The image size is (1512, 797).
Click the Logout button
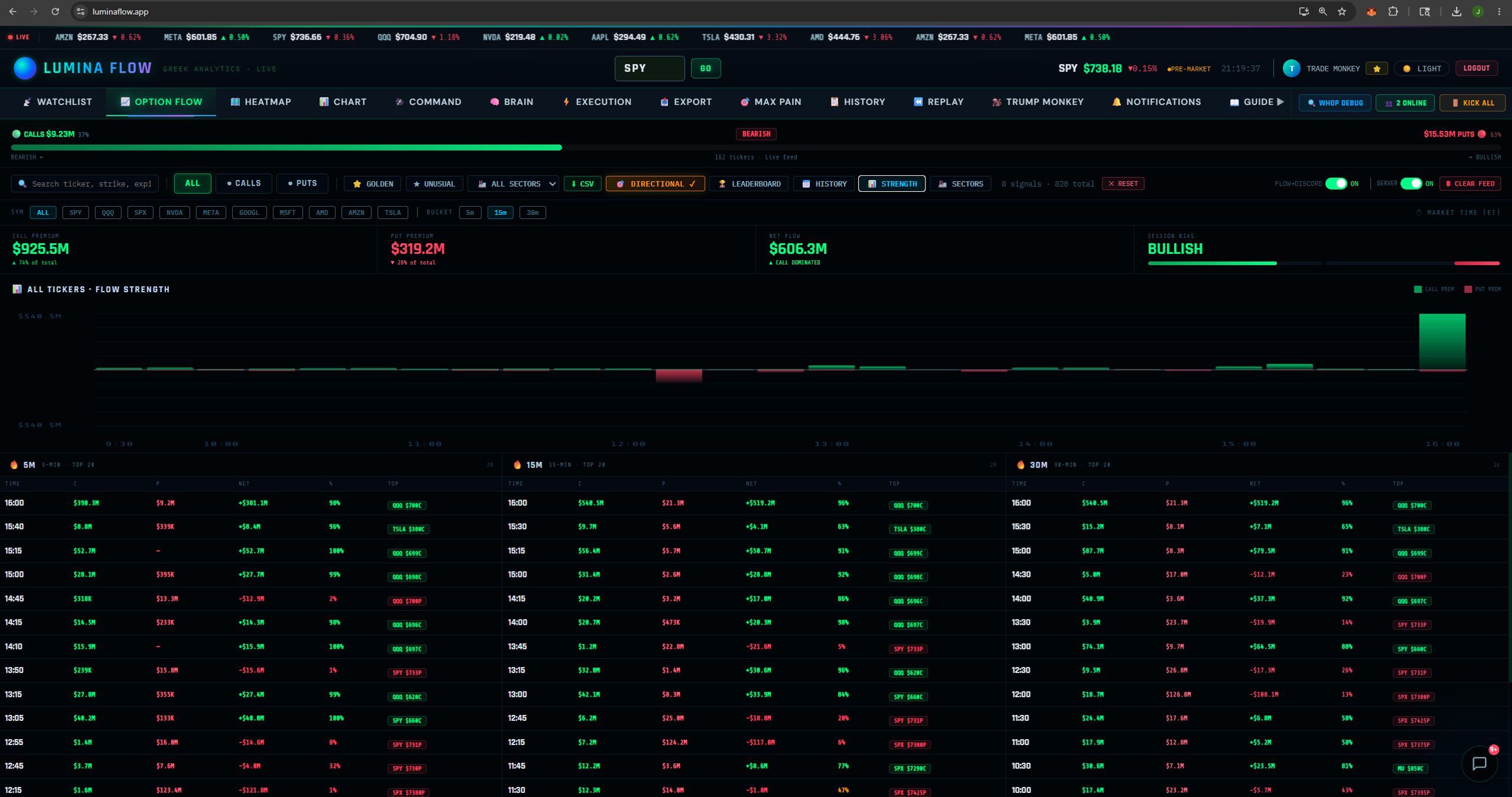(x=1477, y=68)
